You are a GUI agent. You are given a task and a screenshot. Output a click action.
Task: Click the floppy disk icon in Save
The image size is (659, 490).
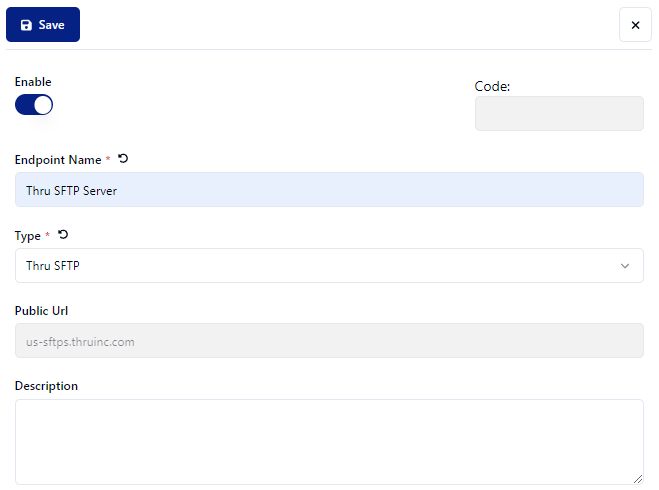point(26,25)
